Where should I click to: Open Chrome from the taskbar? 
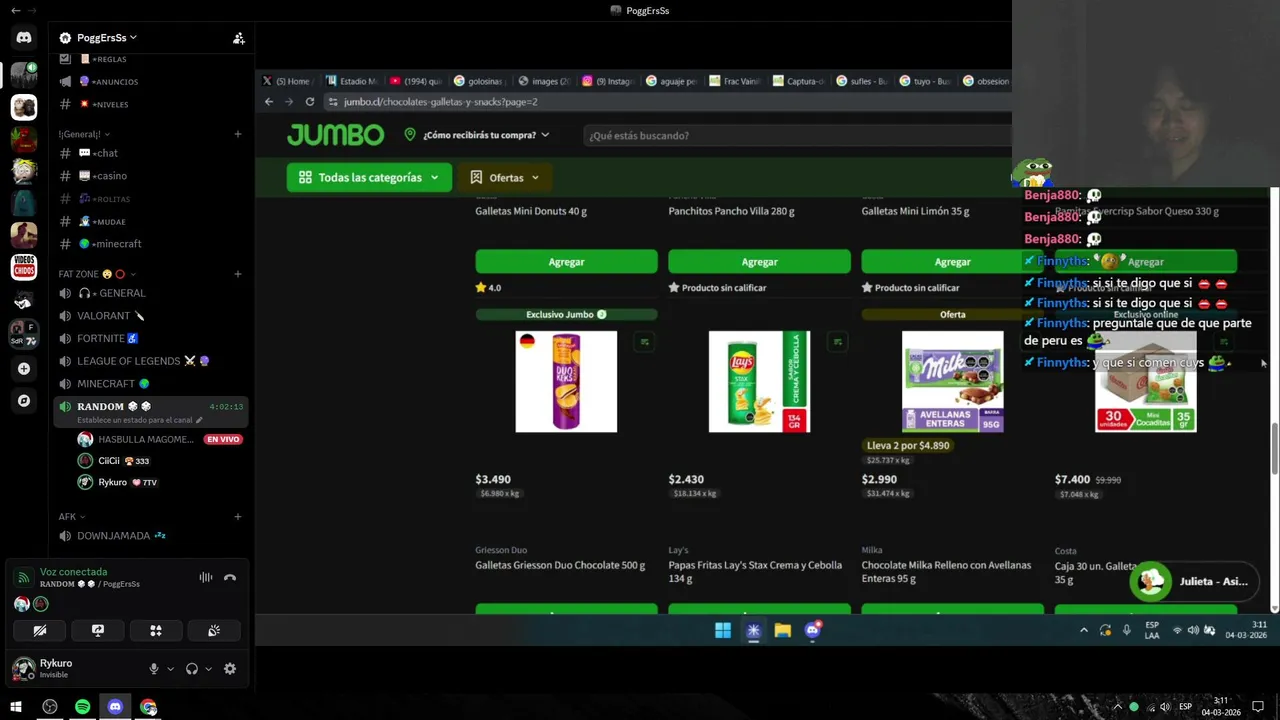(148, 707)
